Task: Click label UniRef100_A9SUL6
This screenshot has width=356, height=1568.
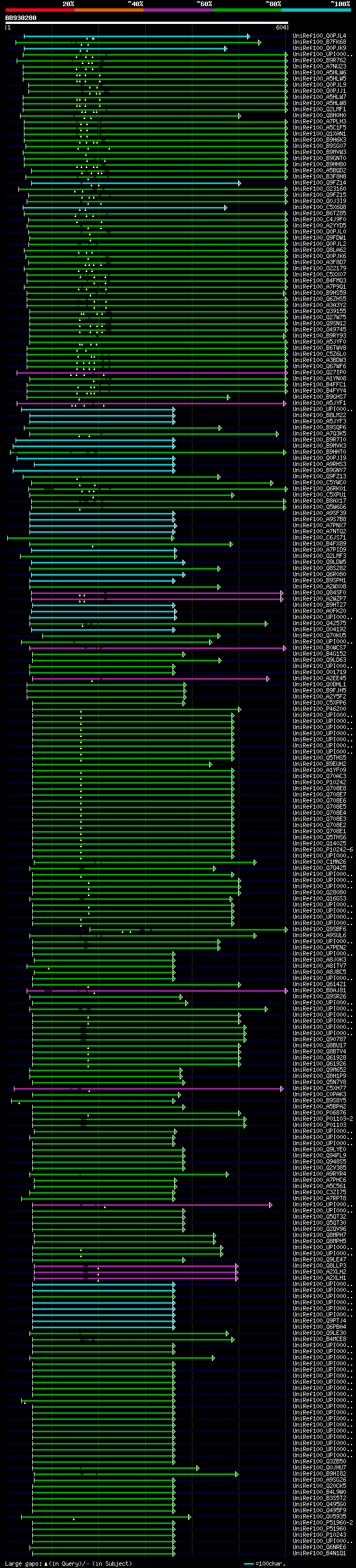Action: pos(319,936)
